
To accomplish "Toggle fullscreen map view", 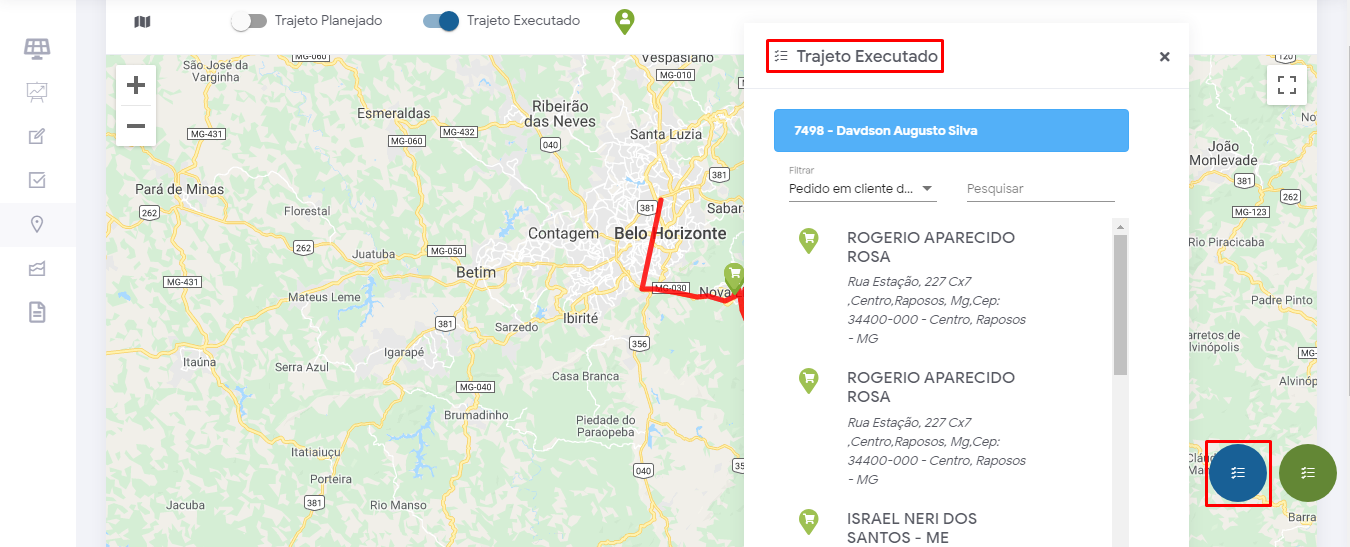I will (x=1287, y=85).
